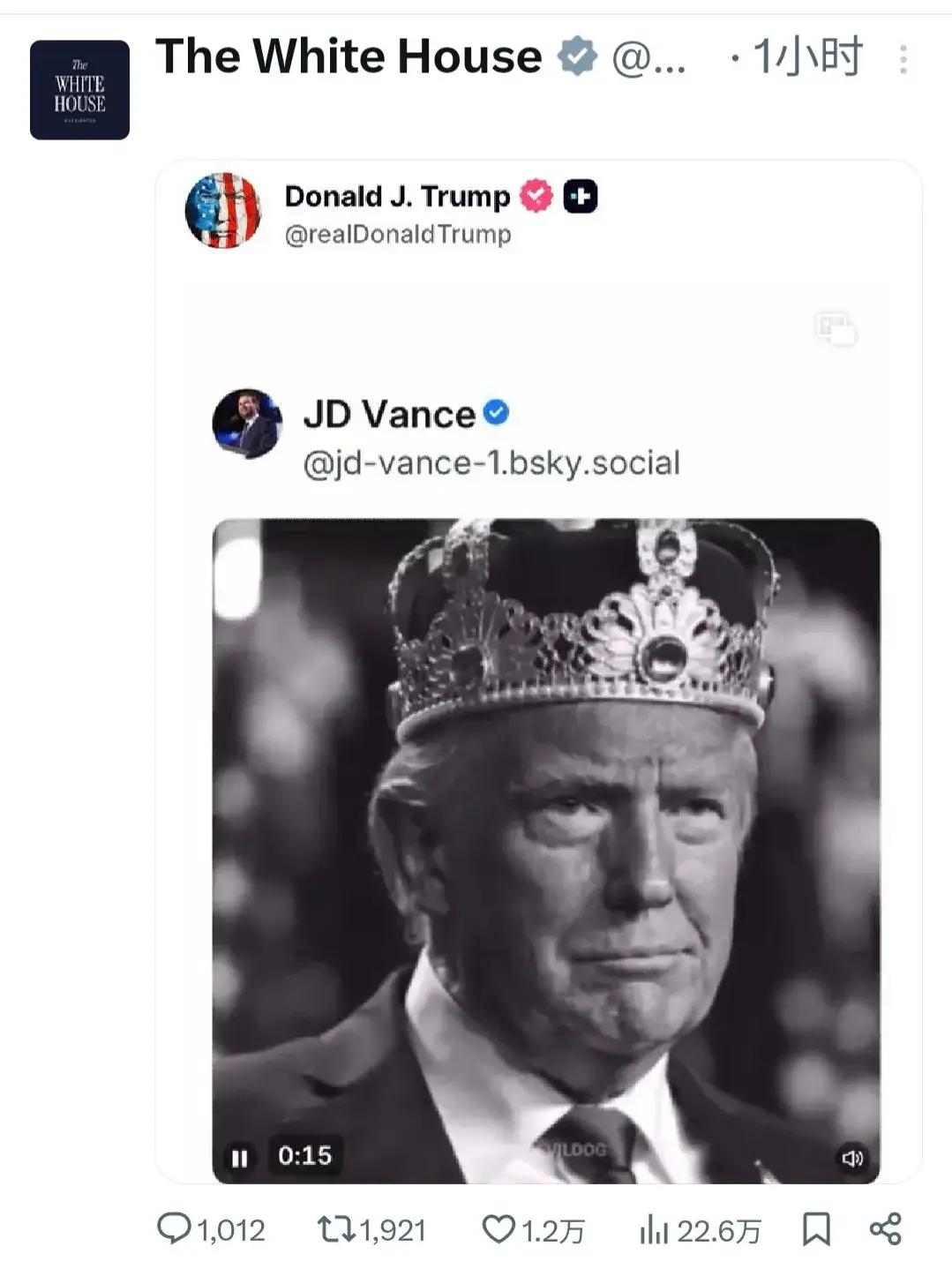Image resolution: width=952 pixels, height=1269 pixels.
Task: Tap The White House profile avatar
Action: point(79,90)
